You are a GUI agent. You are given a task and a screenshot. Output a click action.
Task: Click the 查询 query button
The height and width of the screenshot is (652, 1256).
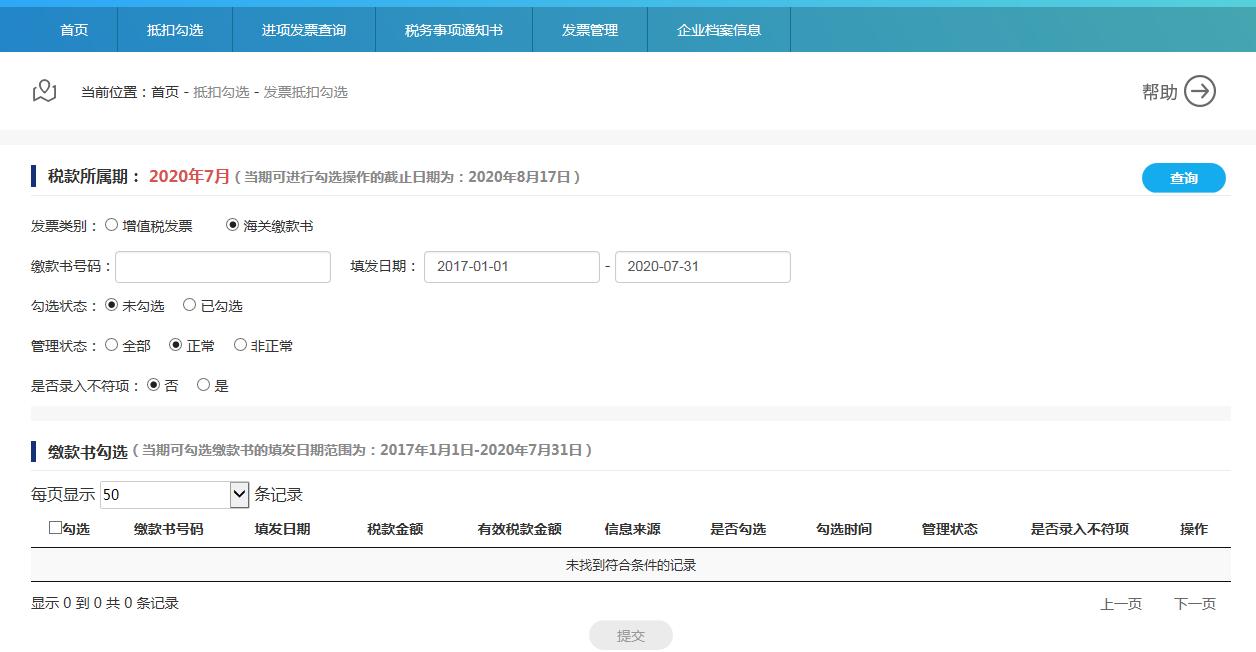pos(1183,177)
